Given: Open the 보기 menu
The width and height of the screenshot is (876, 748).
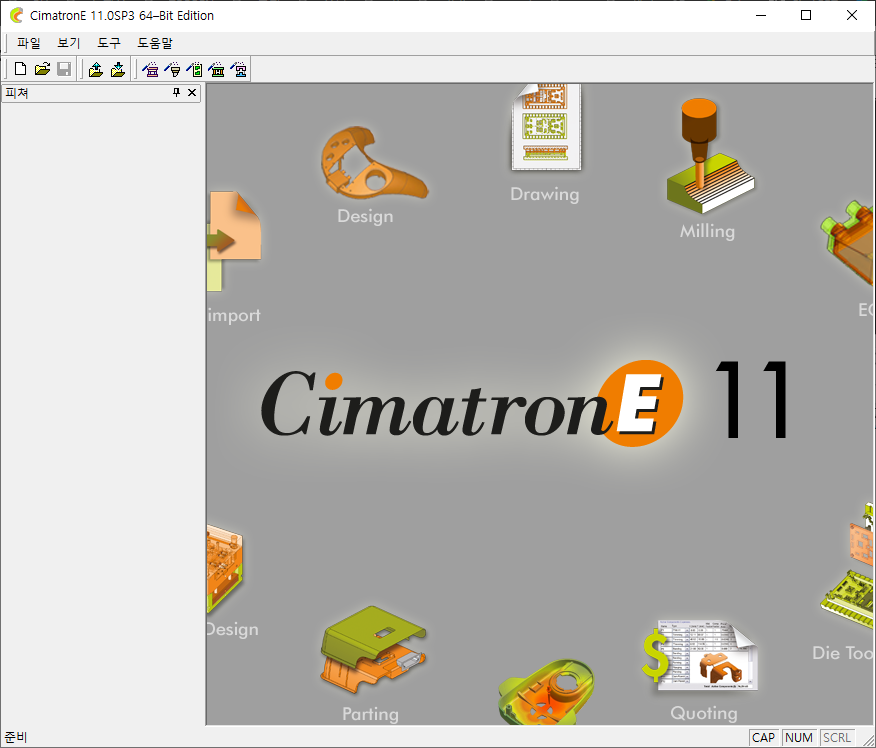Looking at the screenshot, I should 69,43.
